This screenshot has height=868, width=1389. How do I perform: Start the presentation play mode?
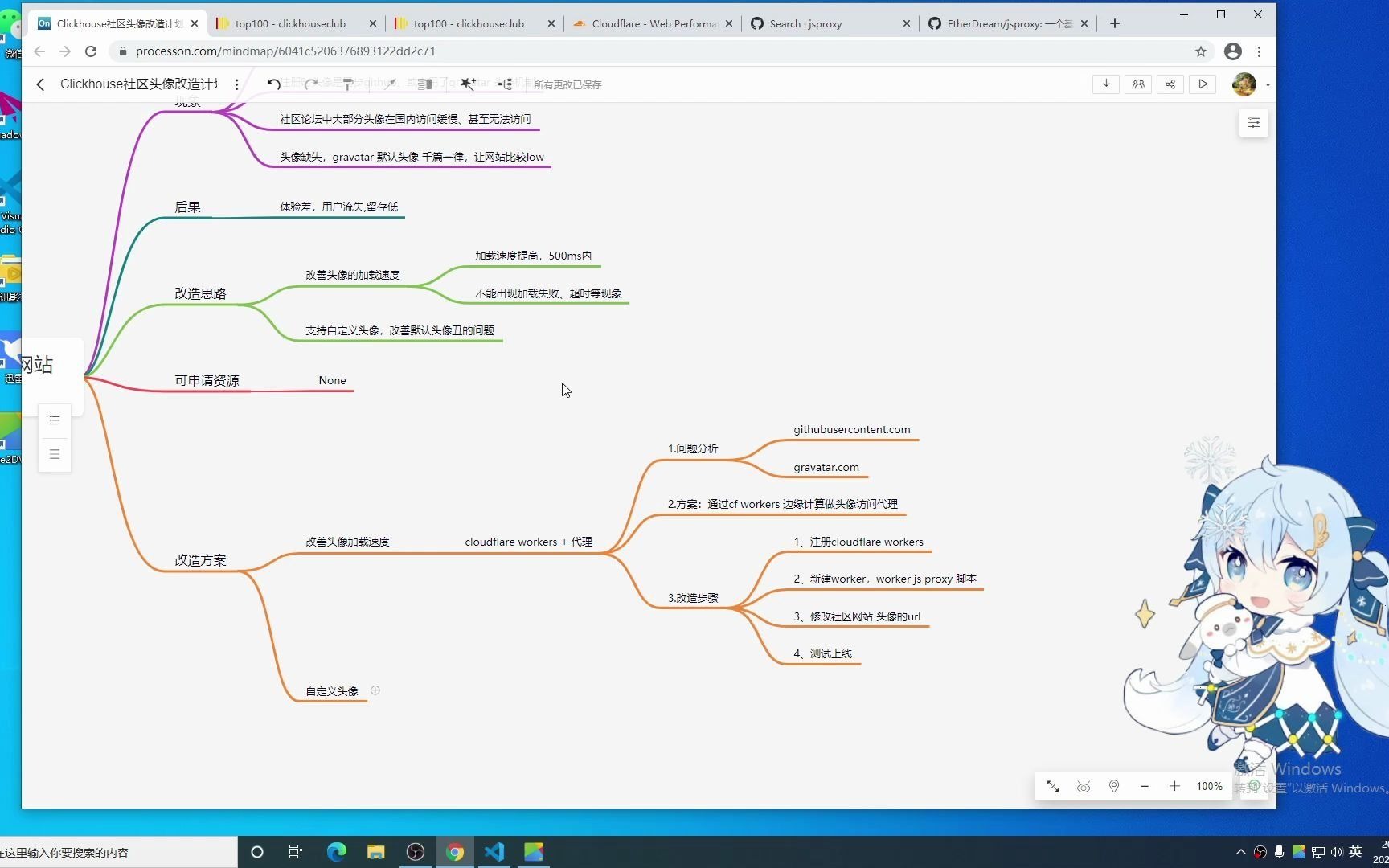(1203, 84)
